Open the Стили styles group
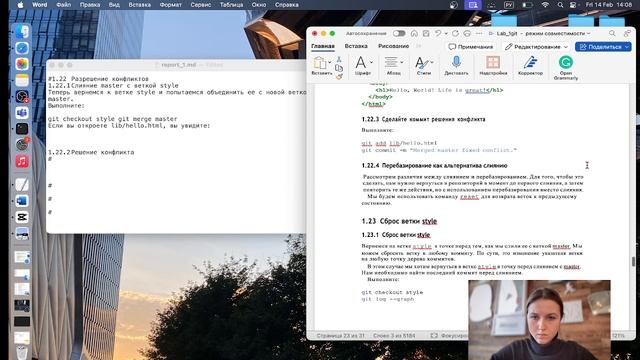 [424, 66]
